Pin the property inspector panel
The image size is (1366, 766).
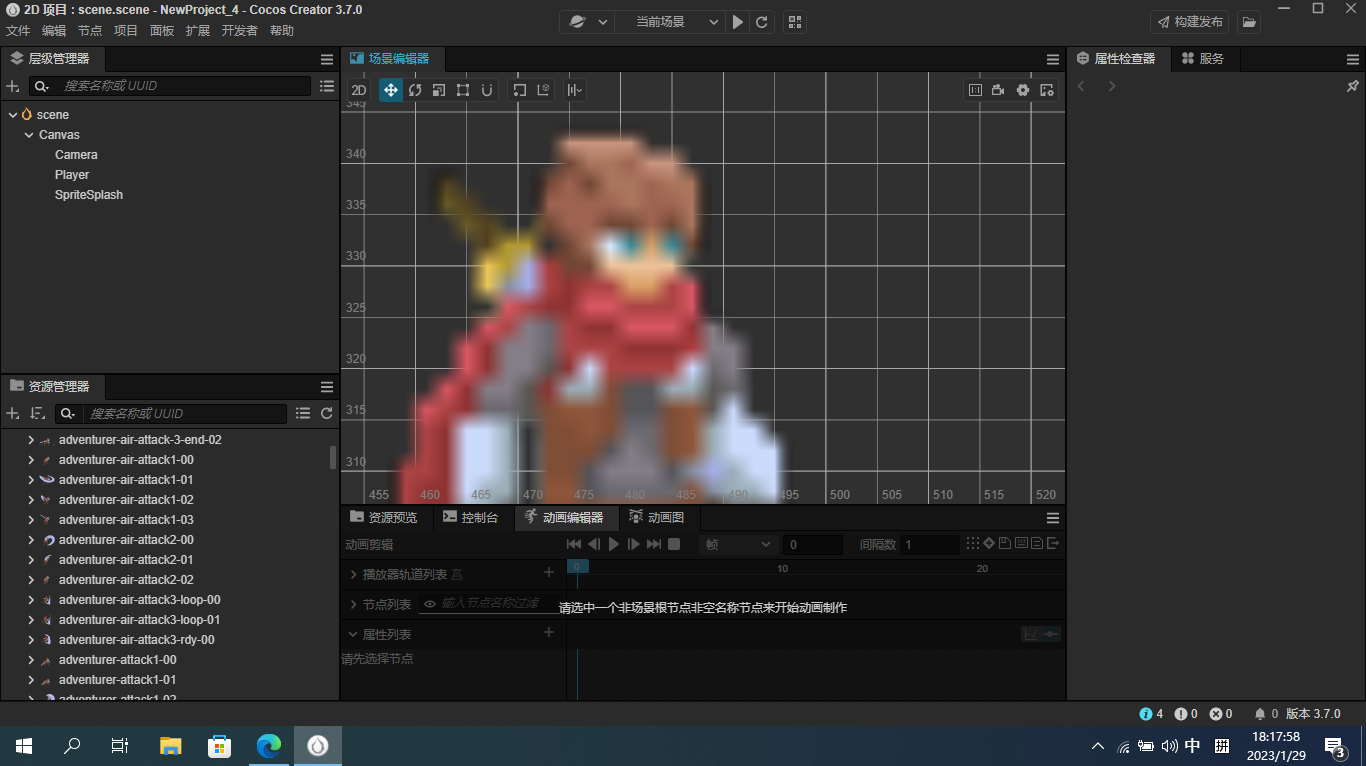tap(1353, 86)
